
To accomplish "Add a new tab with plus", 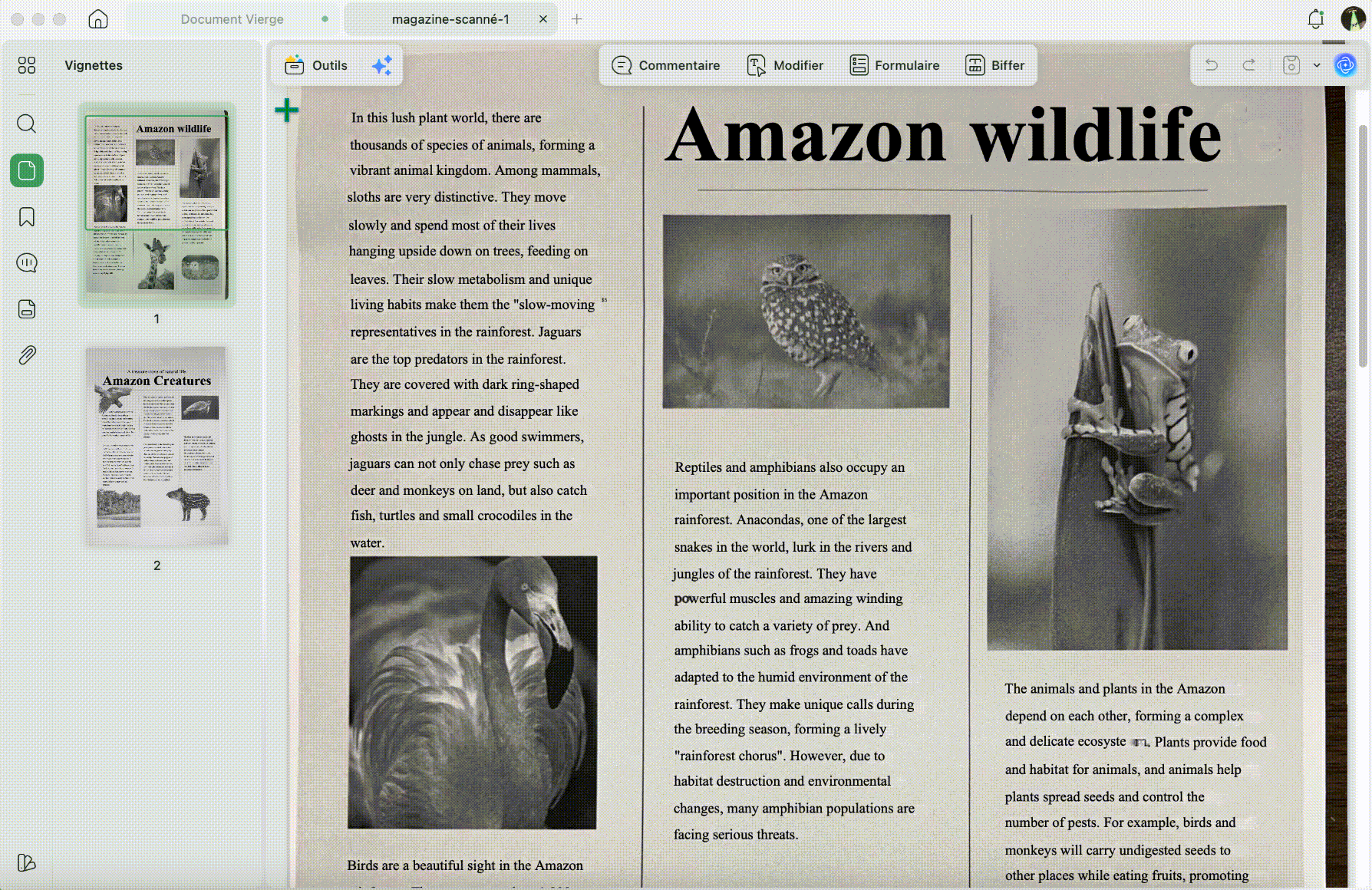I will (577, 19).
